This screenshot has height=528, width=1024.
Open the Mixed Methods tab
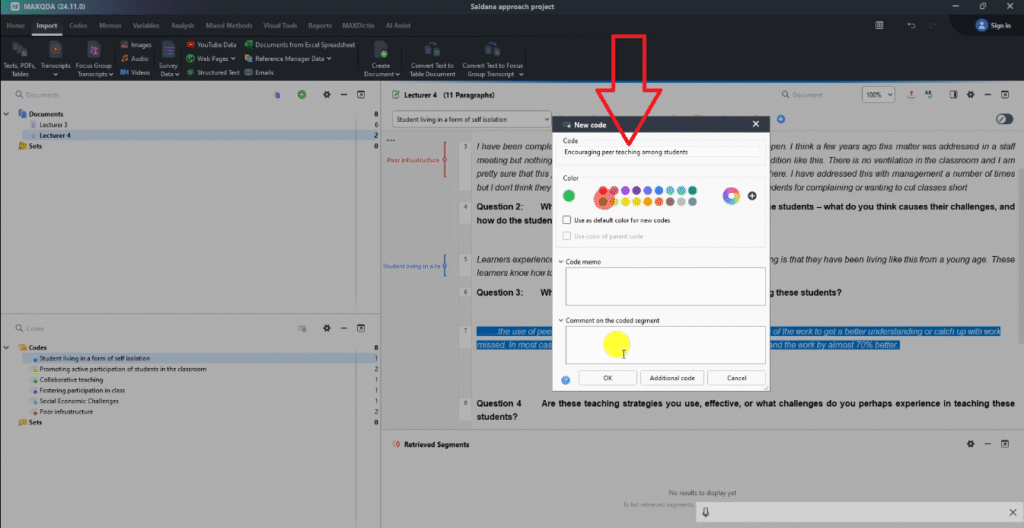pos(232,25)
